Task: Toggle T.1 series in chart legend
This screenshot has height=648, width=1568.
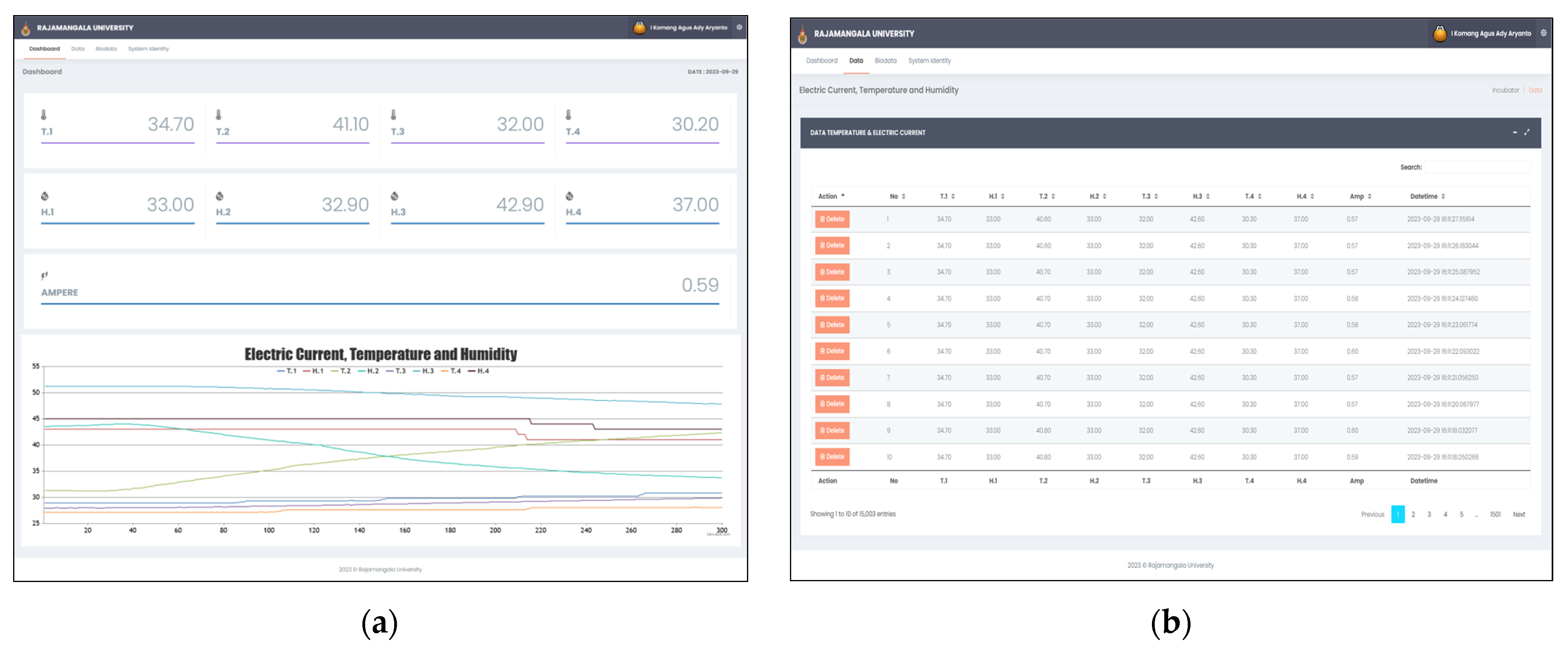Action: (x=287, y=371)
